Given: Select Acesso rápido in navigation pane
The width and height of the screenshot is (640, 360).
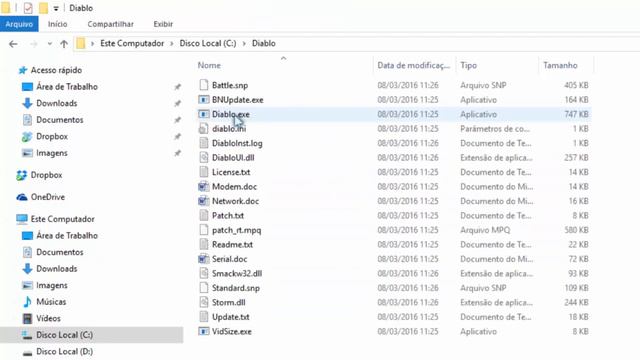Looking at the screenshot, I should coord(56,70).
